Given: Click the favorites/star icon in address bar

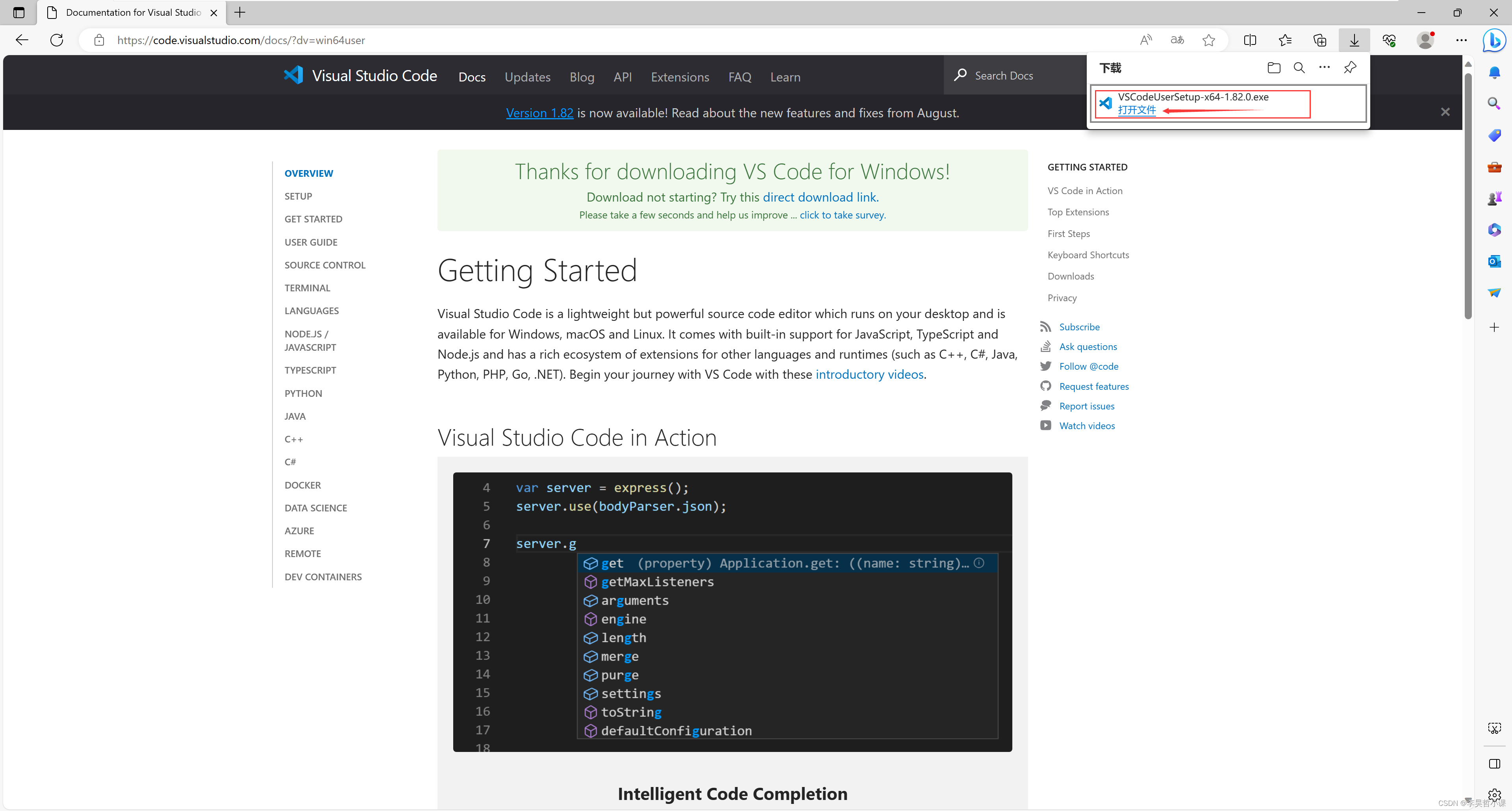Looking at the screenshot, I should pyautogui.click(x=1208, y=40).
